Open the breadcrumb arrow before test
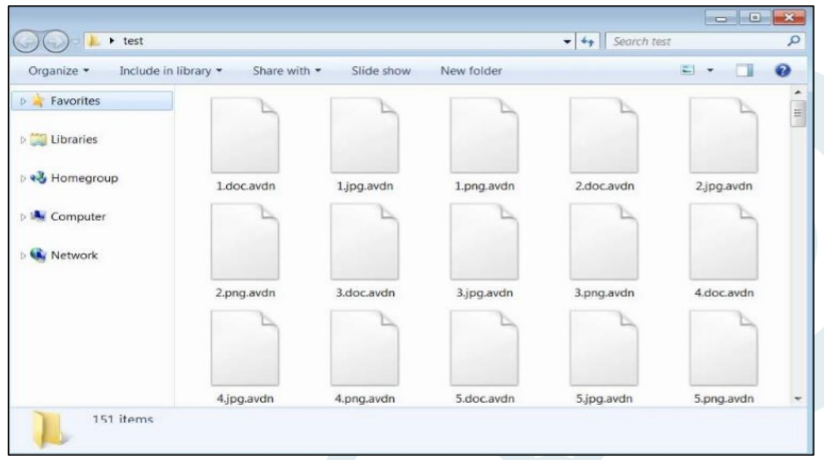The image size is (824, 460). (111, 40)
